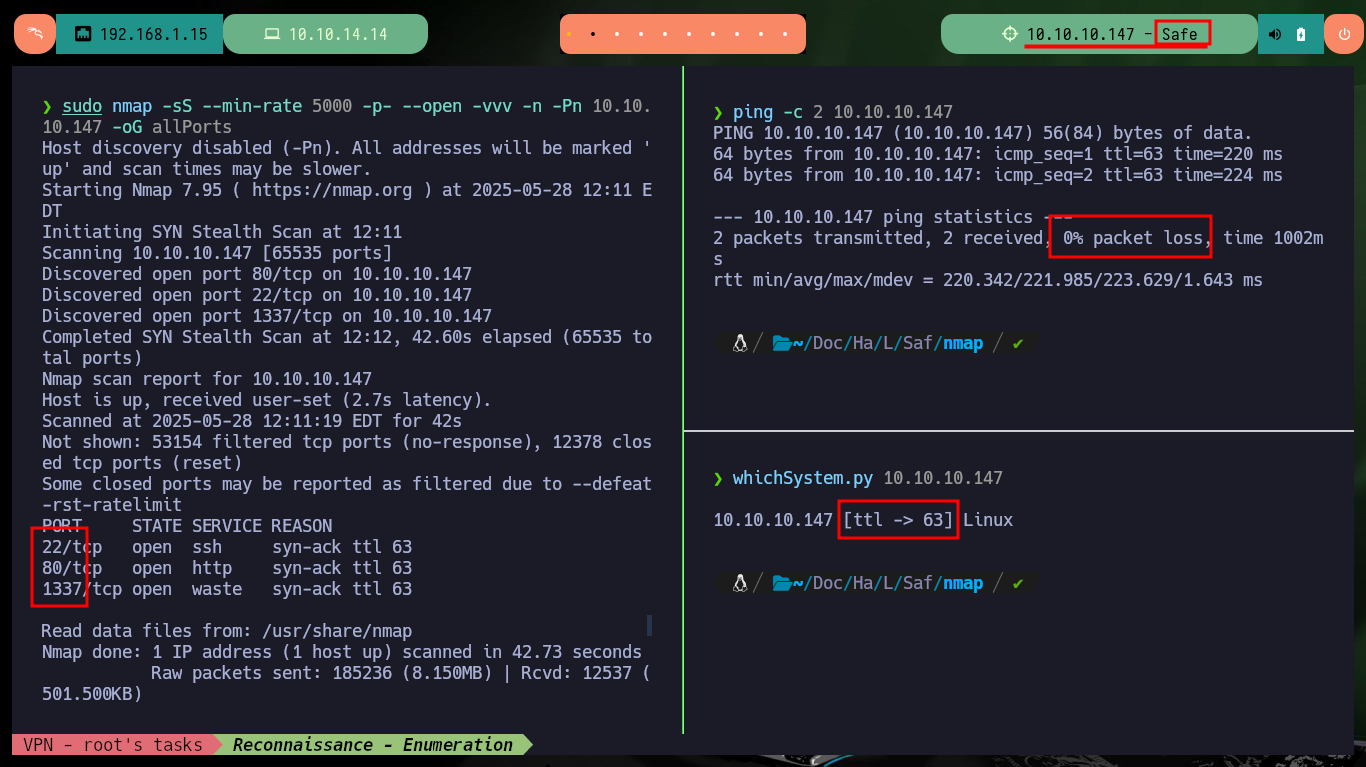This screenshot has width=1366, height=767.
Task: Click "Nmap scan report for 10.10.10.147" line
Action: [x=207, y=379]
